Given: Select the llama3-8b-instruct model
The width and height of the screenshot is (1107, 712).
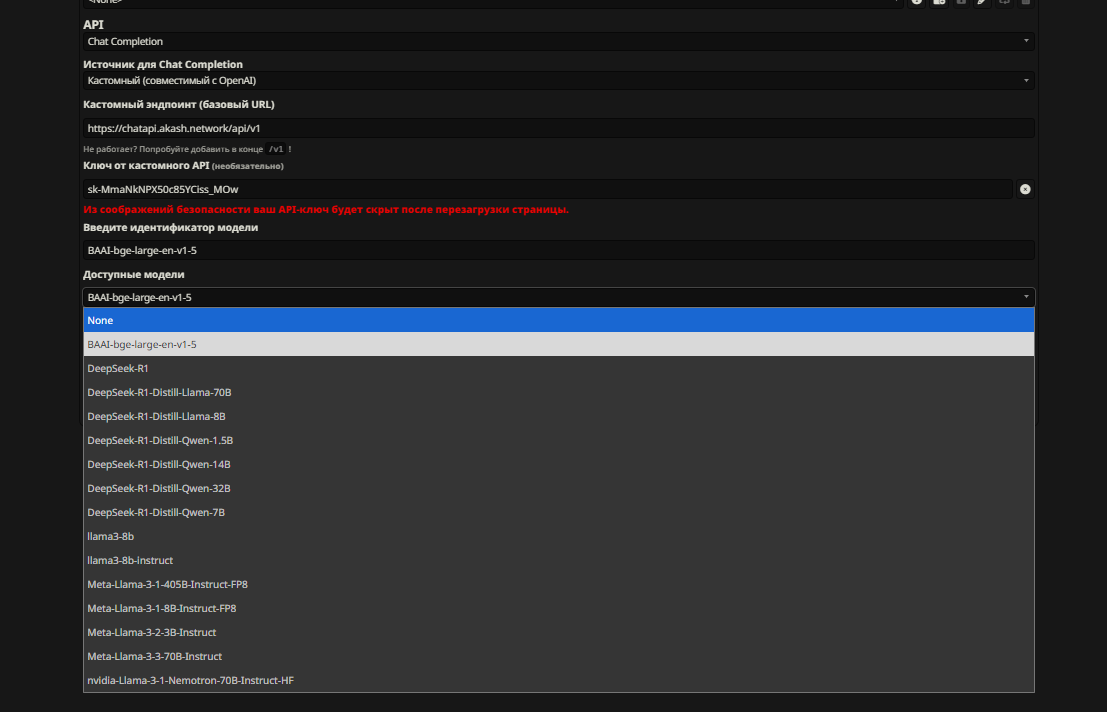Looking at the screenshot, I should 558,560.
